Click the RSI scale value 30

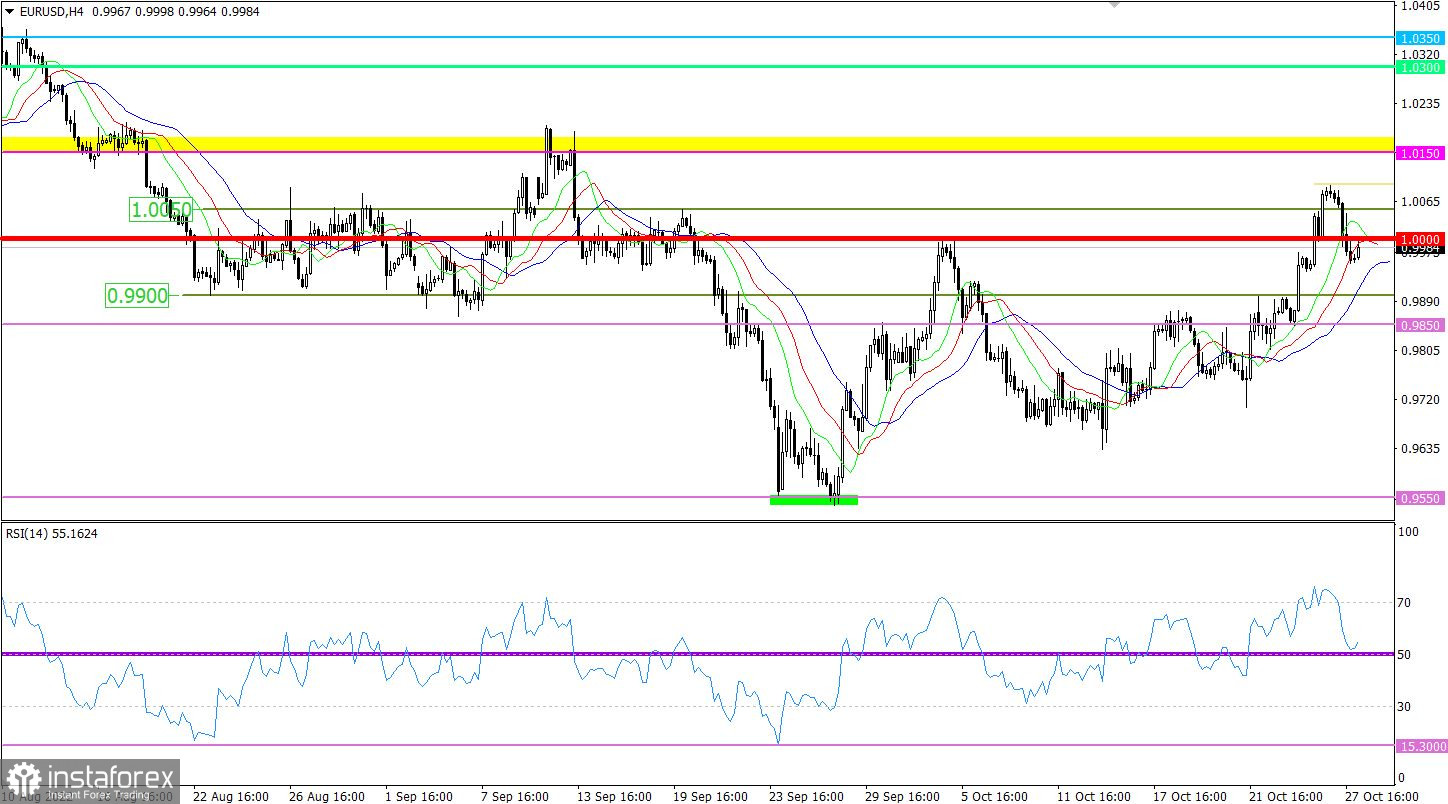pyautogui.click(x=1404, y=707)
